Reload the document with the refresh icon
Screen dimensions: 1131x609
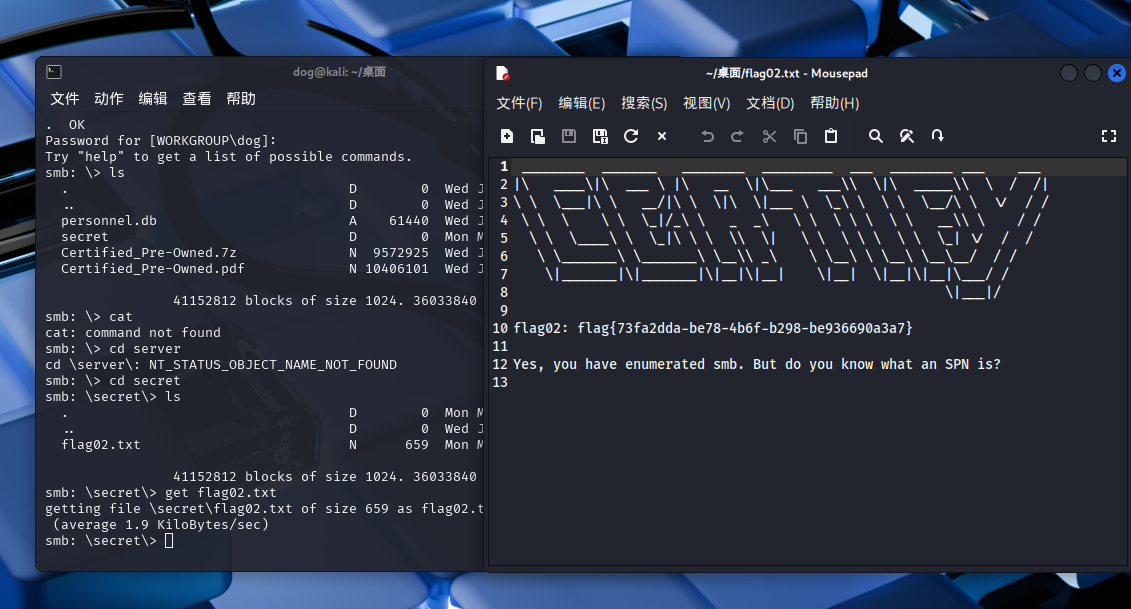[x=631, y=136]
